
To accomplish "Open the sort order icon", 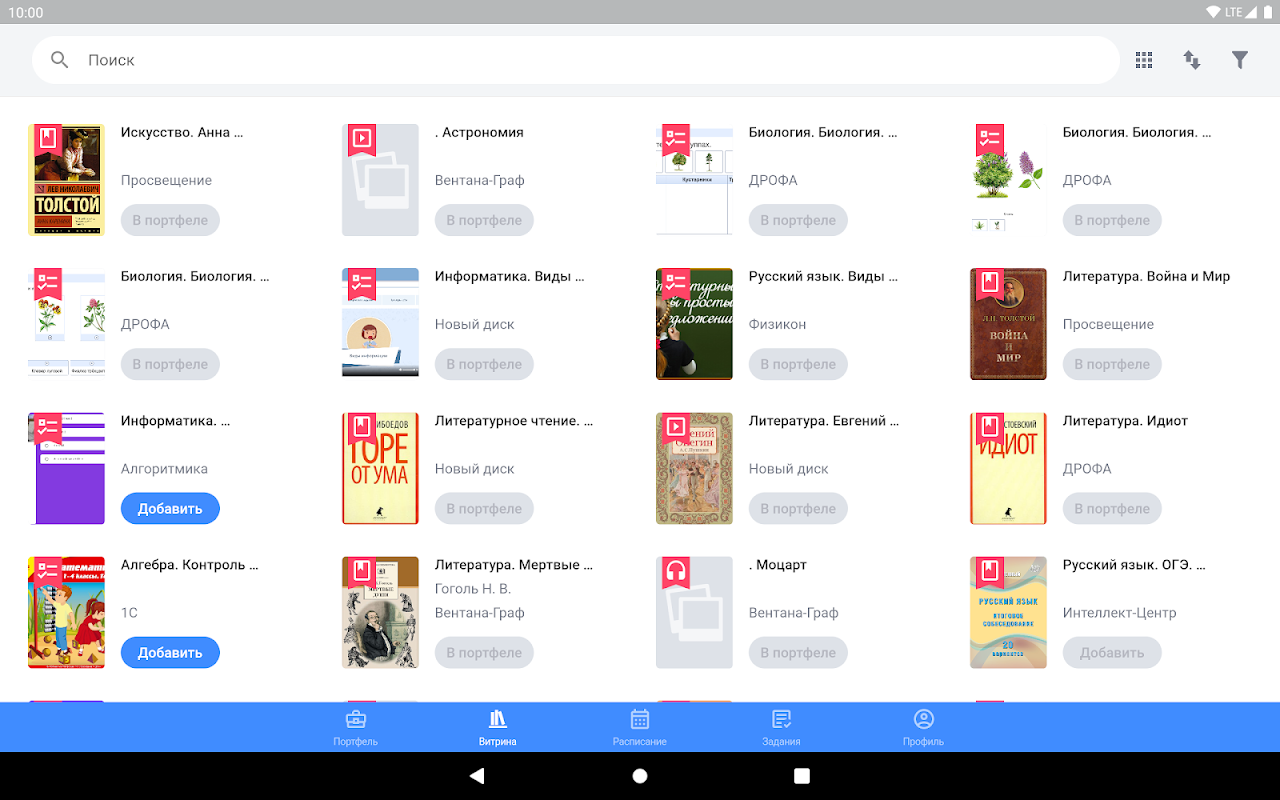I will [x=1192, y=60].
